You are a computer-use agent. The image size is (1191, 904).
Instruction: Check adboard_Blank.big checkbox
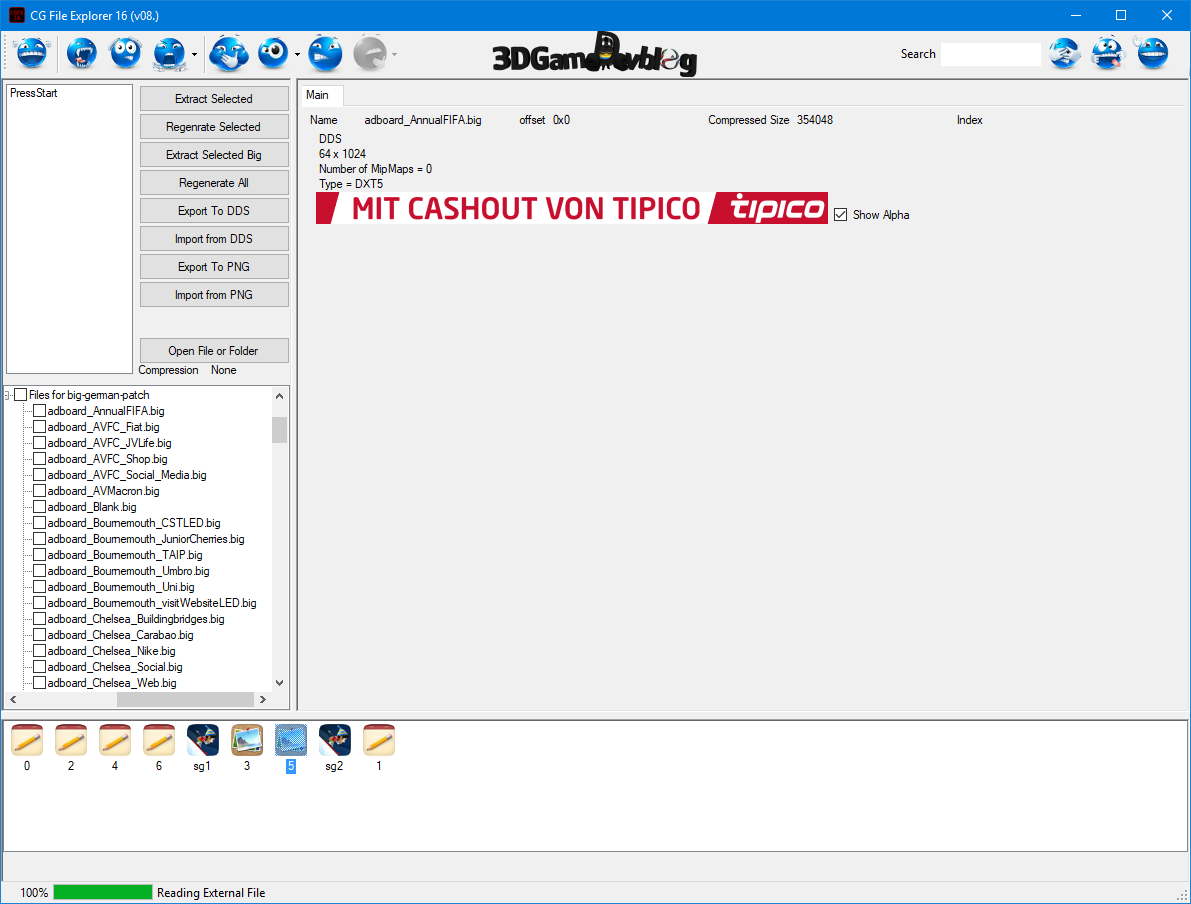point(39,507)
